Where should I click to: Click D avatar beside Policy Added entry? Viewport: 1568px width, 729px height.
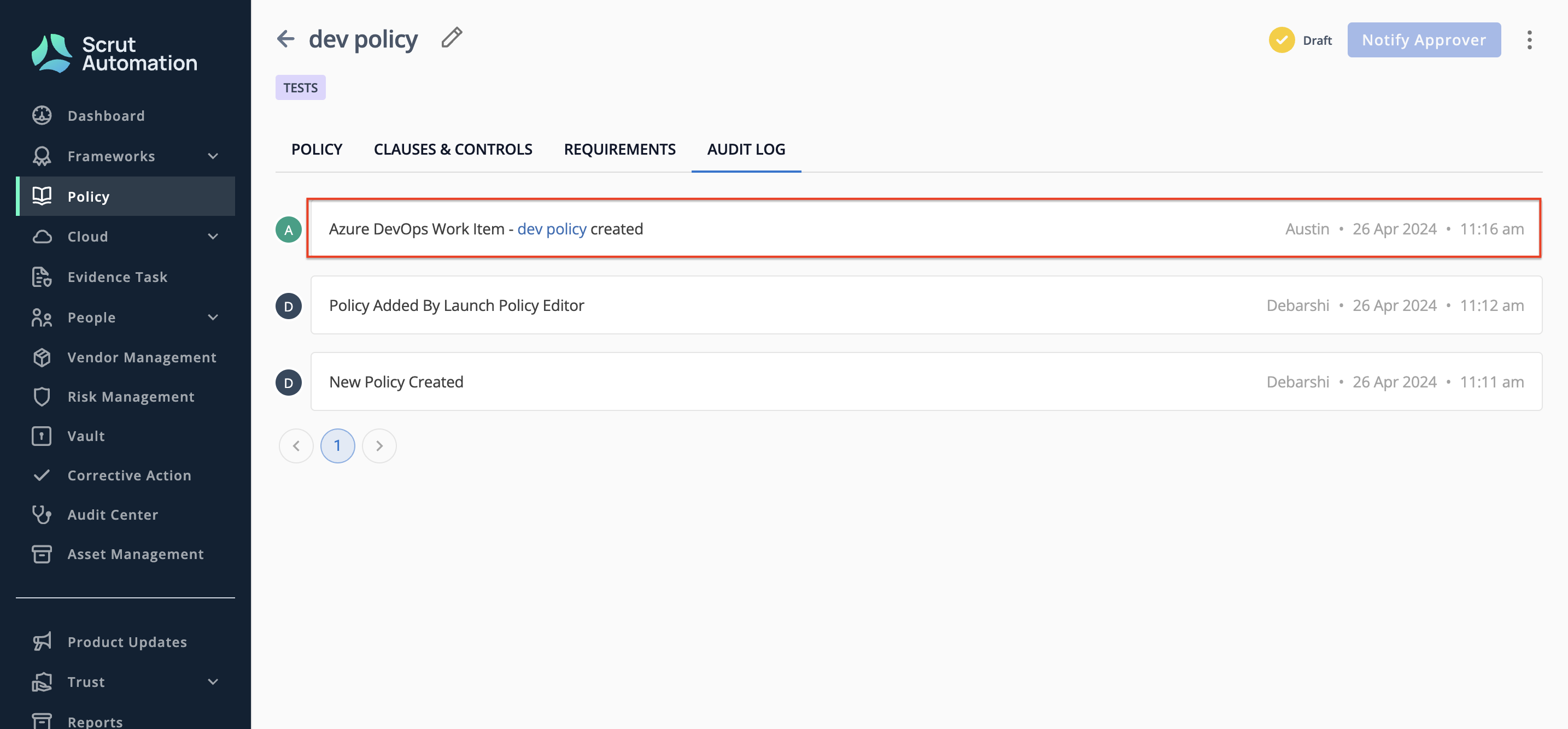289,305
